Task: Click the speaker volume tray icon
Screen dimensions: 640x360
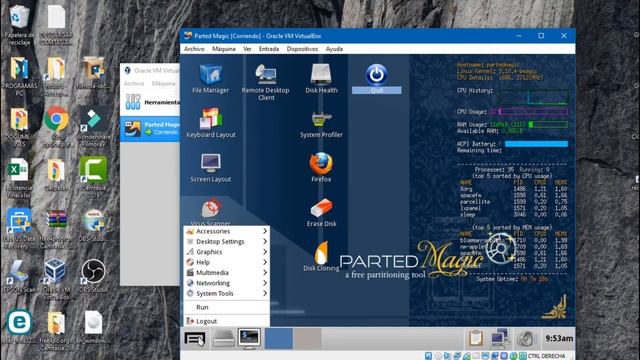Action: pos(527,338)
